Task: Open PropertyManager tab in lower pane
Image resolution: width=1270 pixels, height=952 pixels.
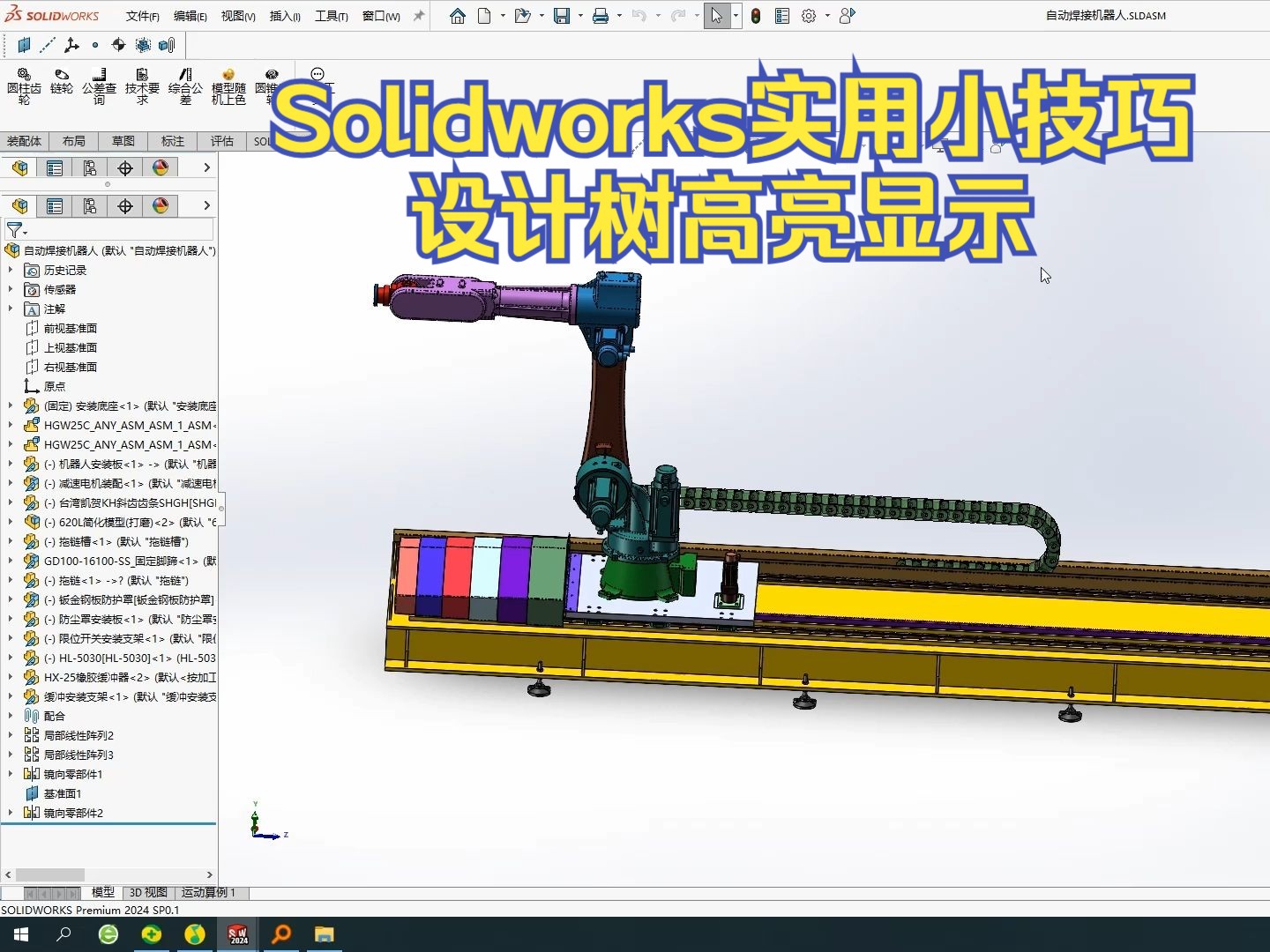Action: coord(55,206)
